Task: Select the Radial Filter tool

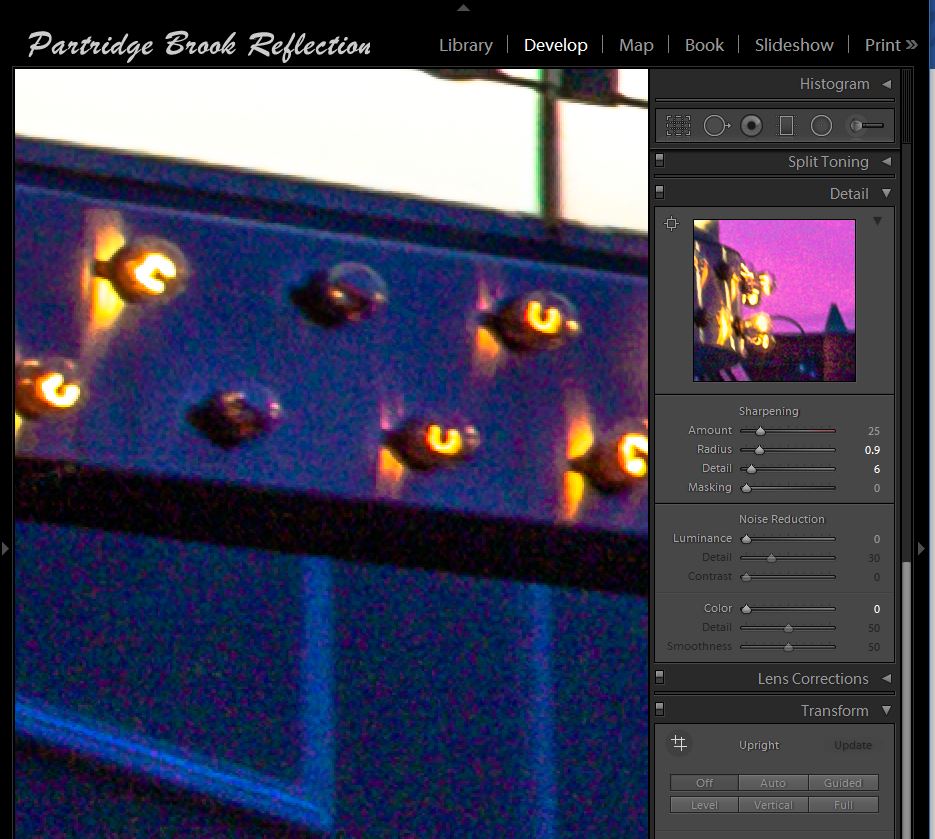Action: [x=821, y=125]
